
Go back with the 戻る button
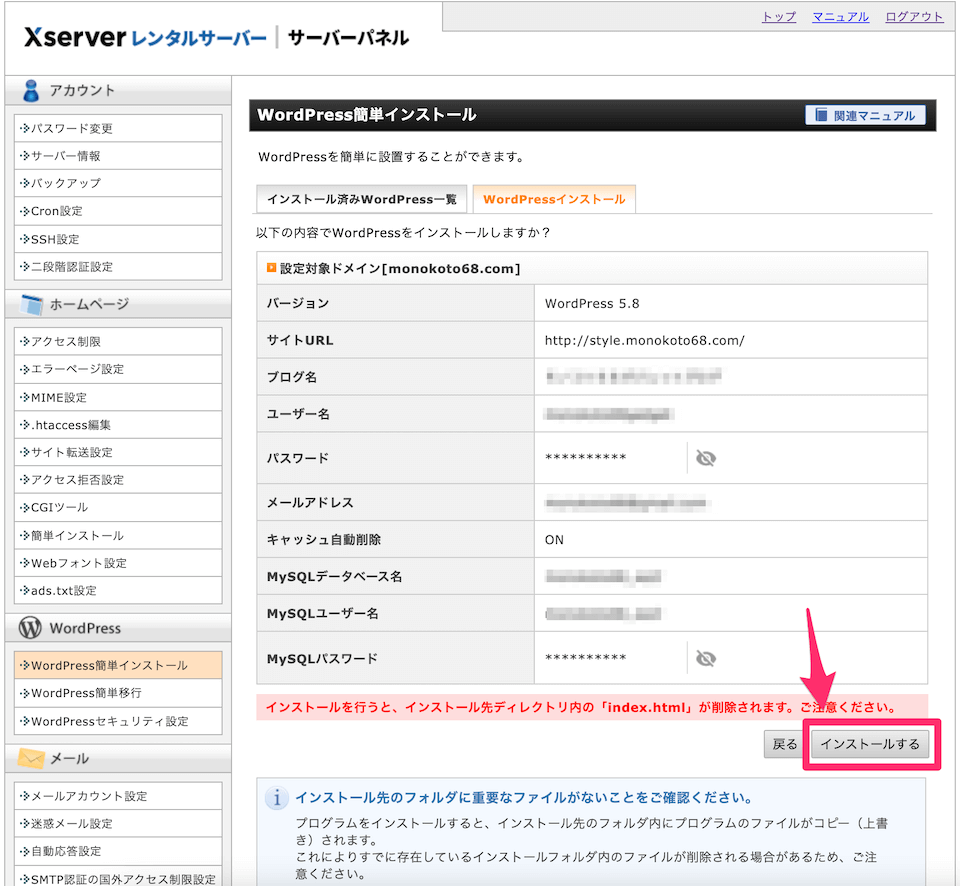(x=785, y=744)
